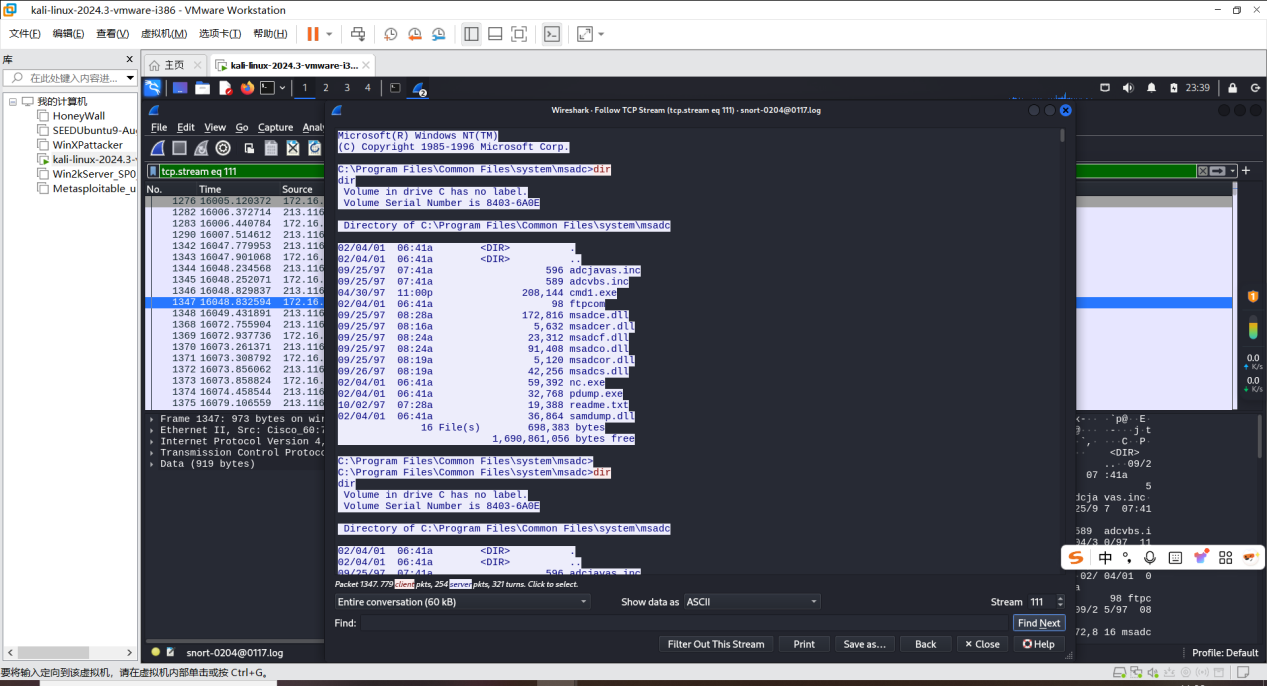The width and height of the screenshot is (1267, 686).
Task: Apply display filter with the arrow icon
Action: tap(1218, 171)
